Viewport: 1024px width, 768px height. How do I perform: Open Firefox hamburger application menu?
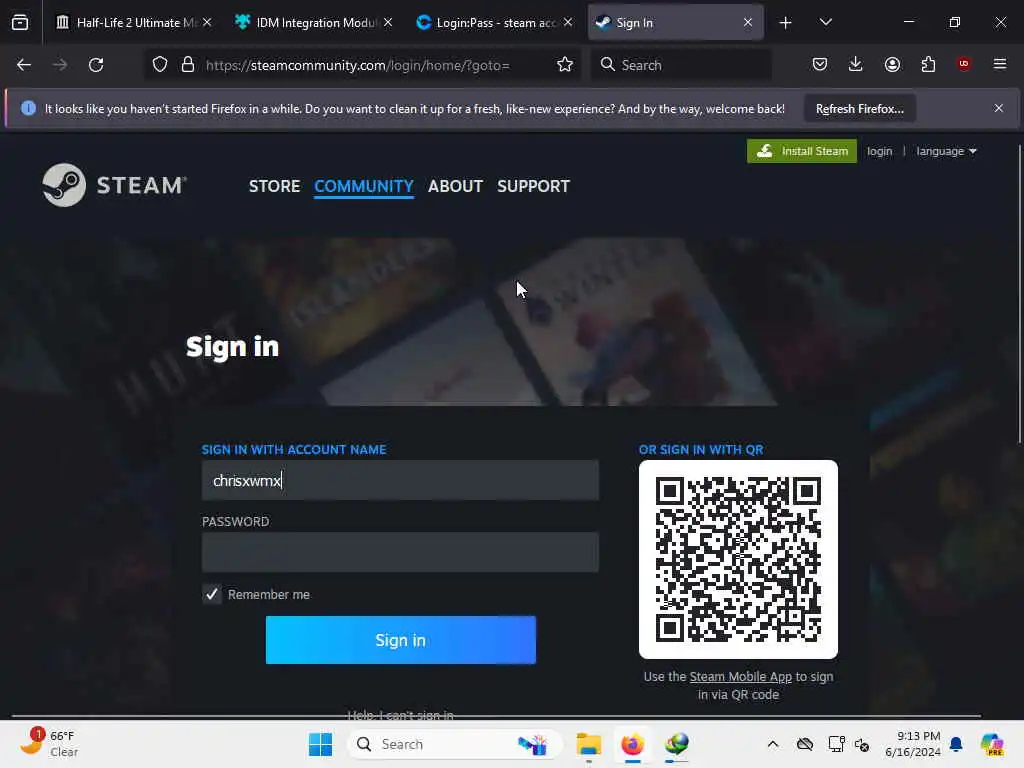pyautogui.click(x=1000, y=64)
